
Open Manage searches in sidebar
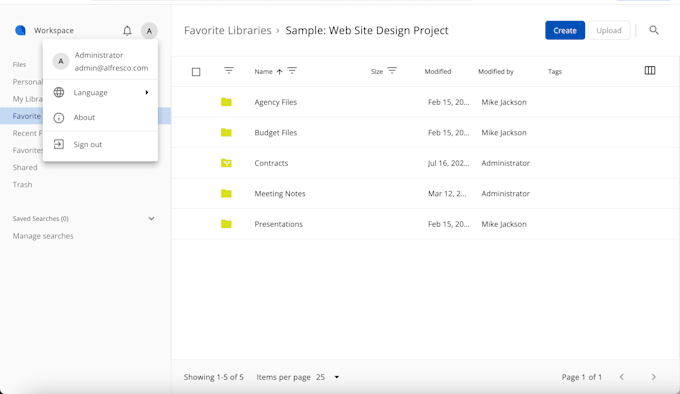coord(43,236)
